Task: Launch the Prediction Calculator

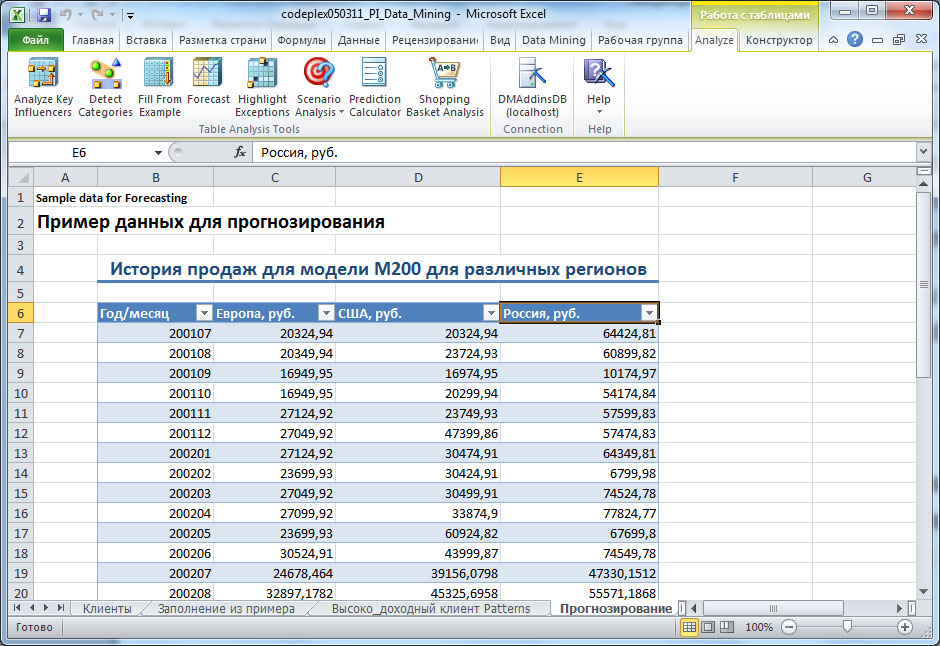Action: click(375, 87)
